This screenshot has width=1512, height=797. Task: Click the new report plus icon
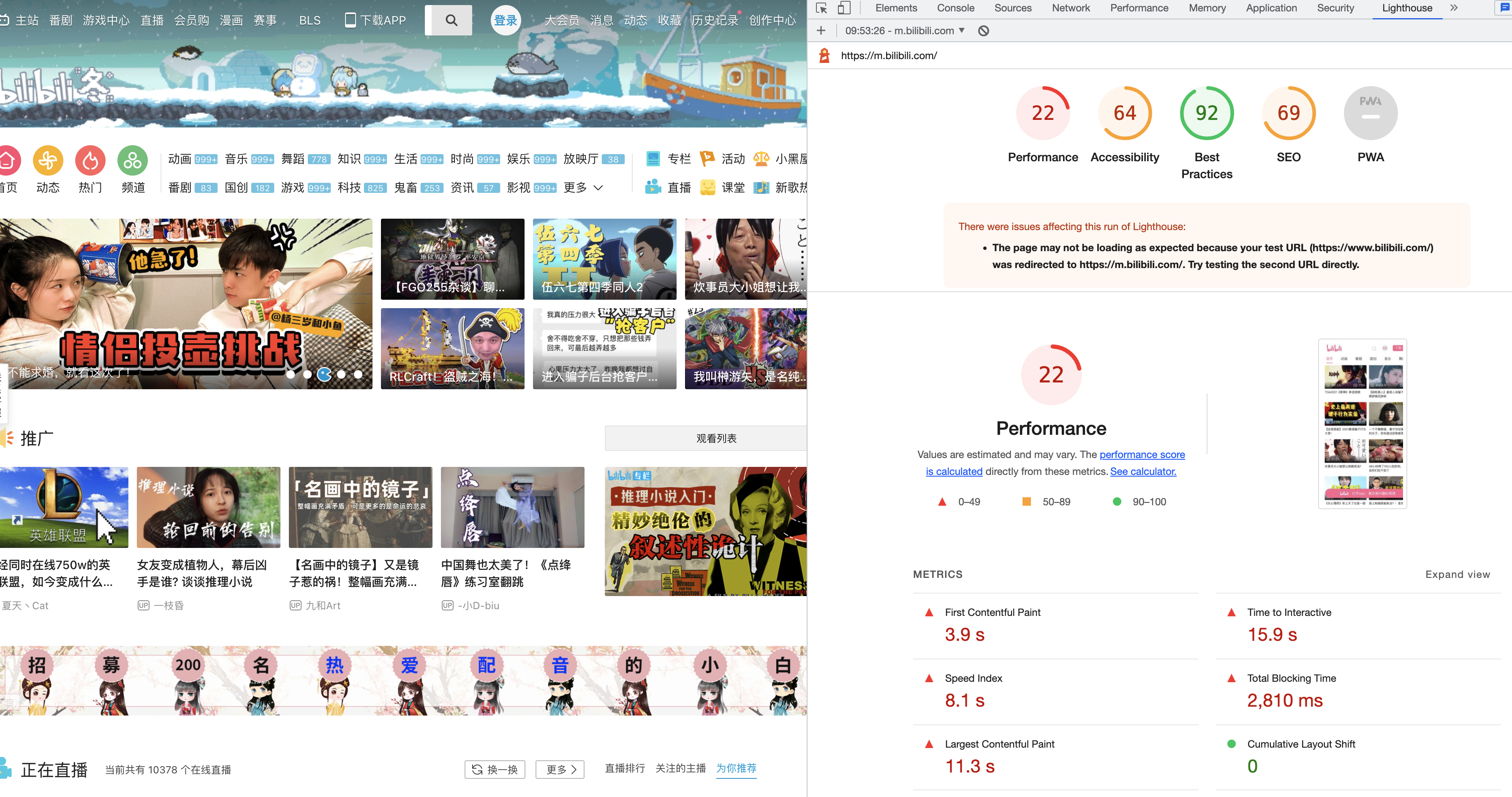click(821, 30)
